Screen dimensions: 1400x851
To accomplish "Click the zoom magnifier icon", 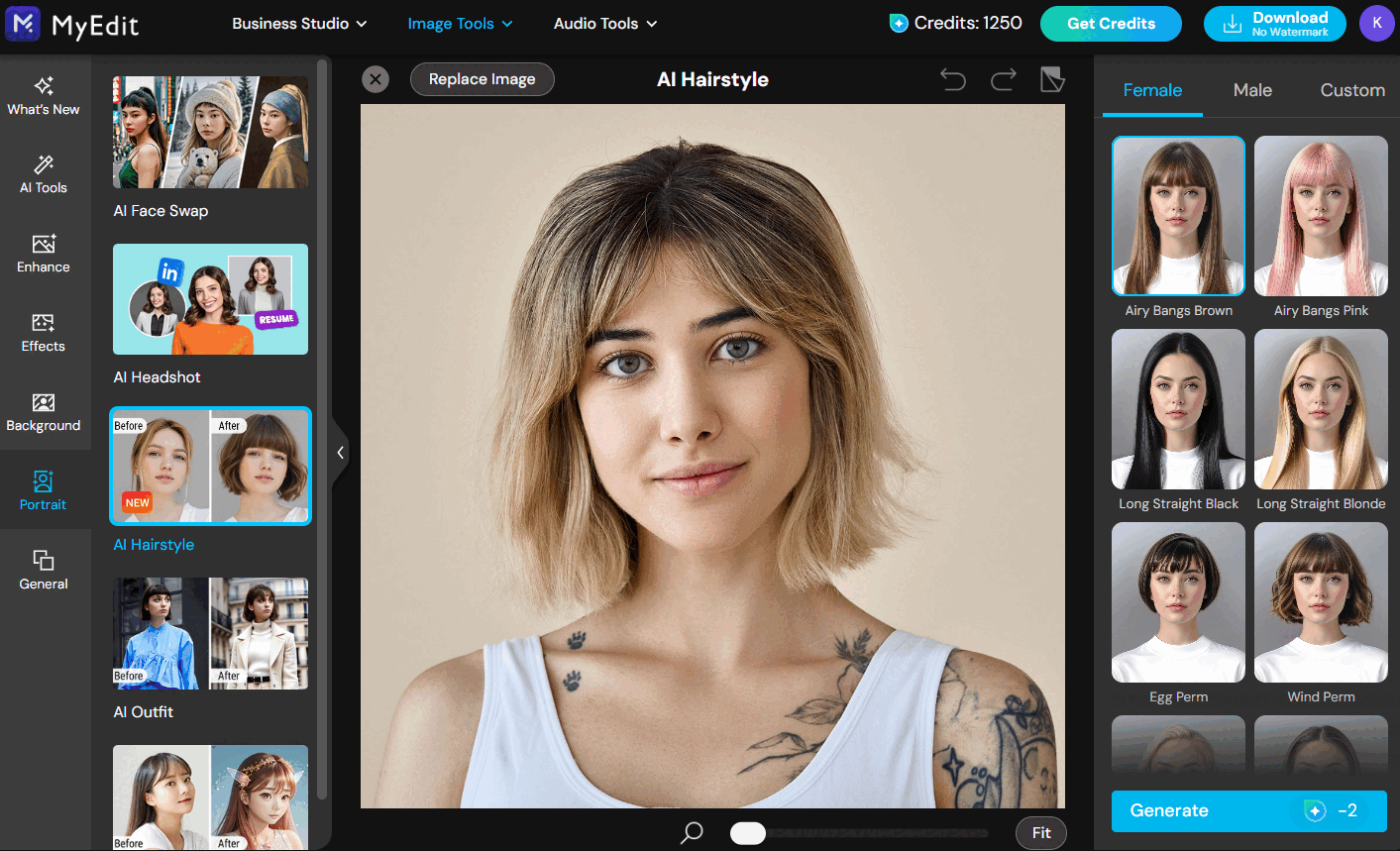I will click(x=691, y=833).
